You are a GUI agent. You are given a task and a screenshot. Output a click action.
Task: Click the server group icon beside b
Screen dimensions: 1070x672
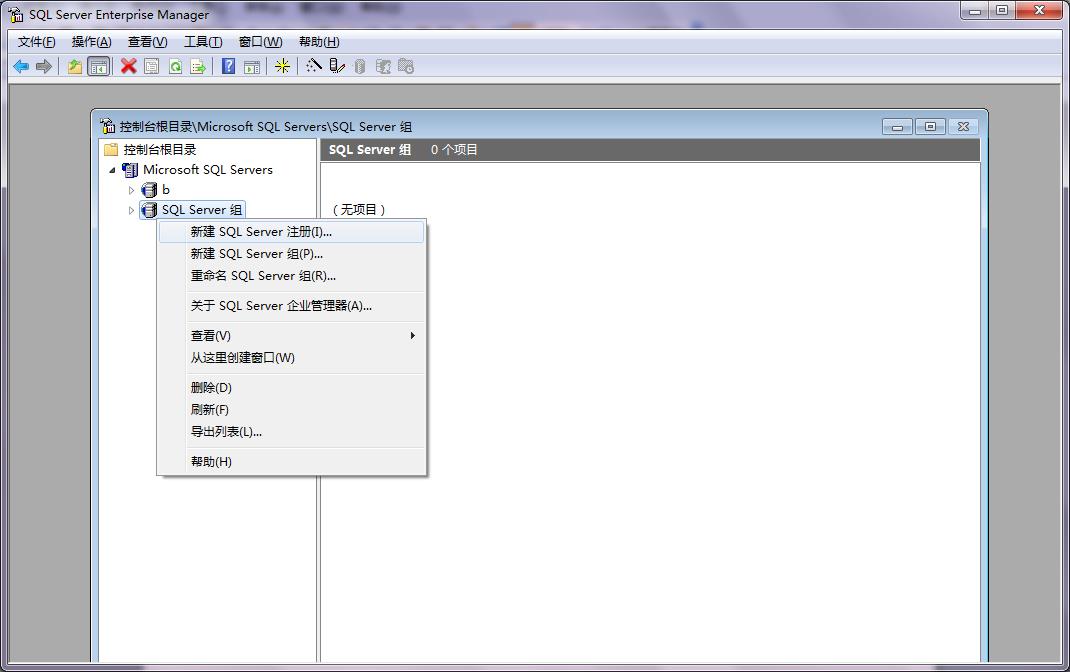point(149,190)
